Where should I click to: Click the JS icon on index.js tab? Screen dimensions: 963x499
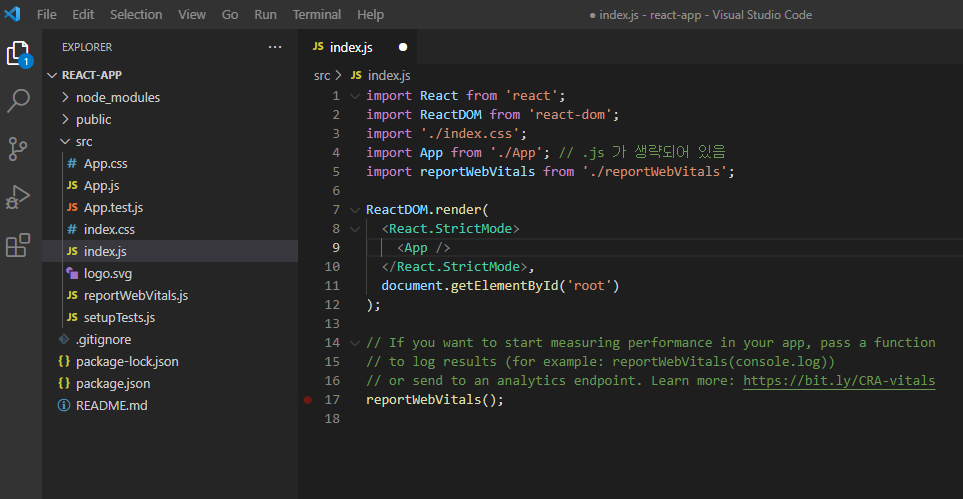pyautogui.click(x=318, y=47)
